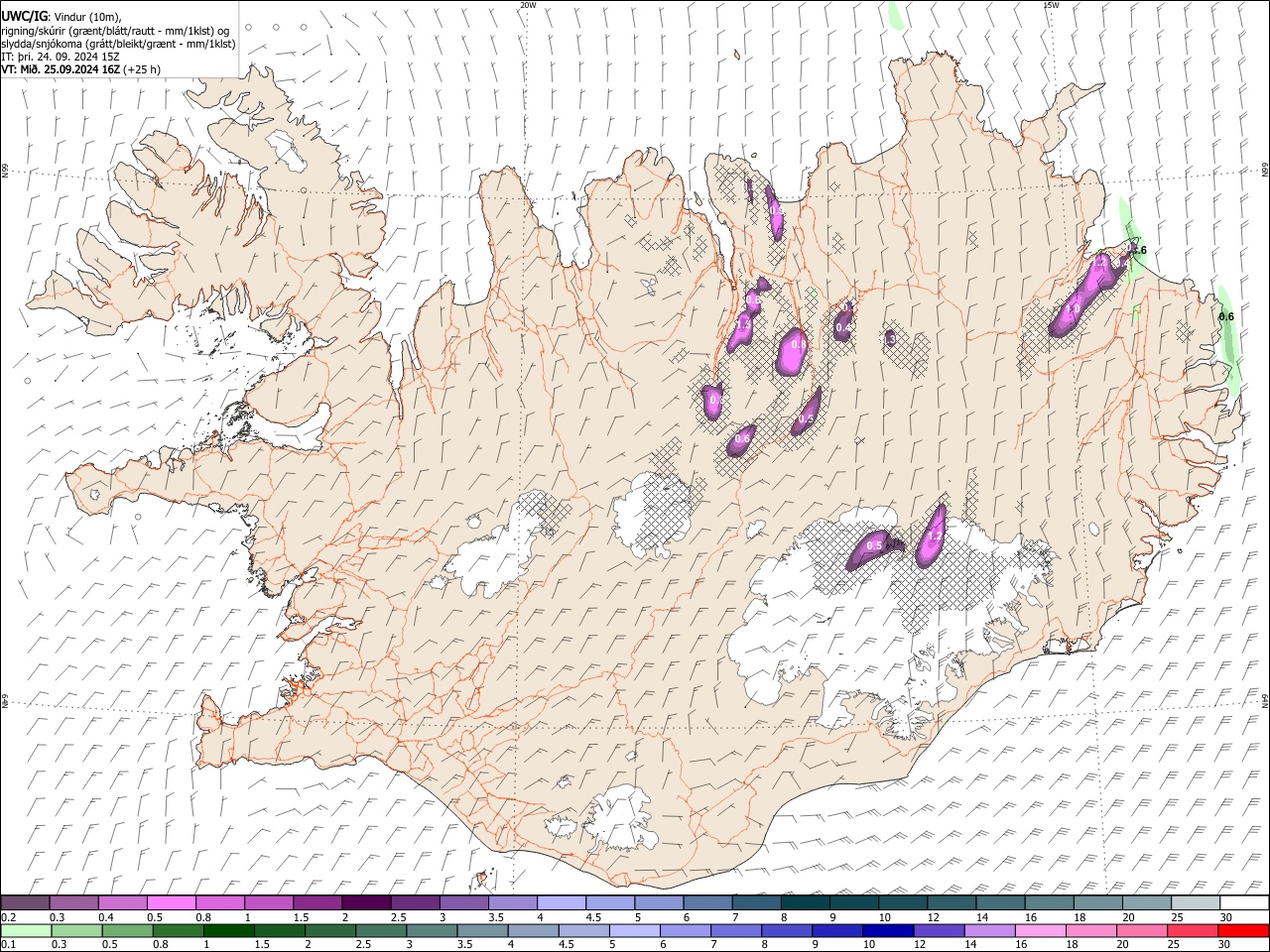Pick the violet 12 swatch in bottom legend row
This screenshot has height=952, width=1270.
pyautogui.click(x=938, y=930)
